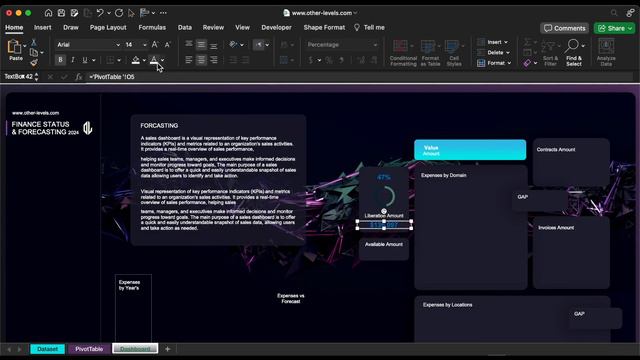Align text left
This screenshot has width=640, height=360.
pyautogui.click(x=189, y=60)
